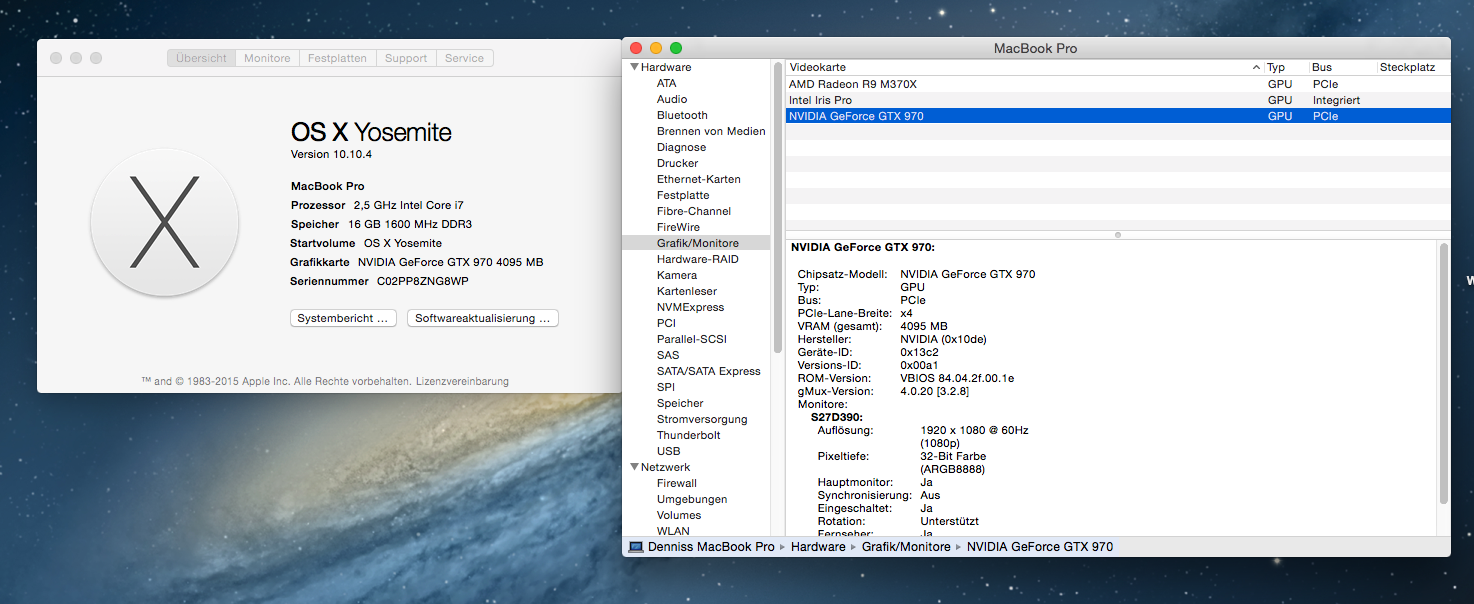Screen dimensions: 1474x604
Task: Open the Festplatten tab
Action: [x=338, y=58]
